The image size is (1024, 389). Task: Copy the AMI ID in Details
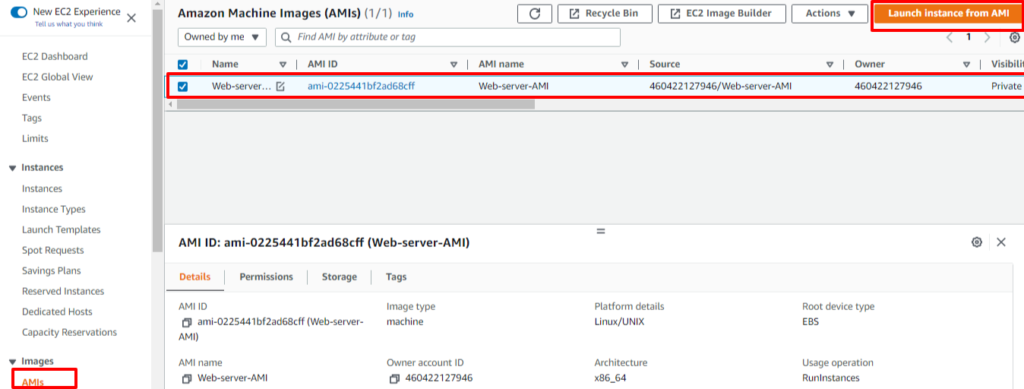pos(187,322)
